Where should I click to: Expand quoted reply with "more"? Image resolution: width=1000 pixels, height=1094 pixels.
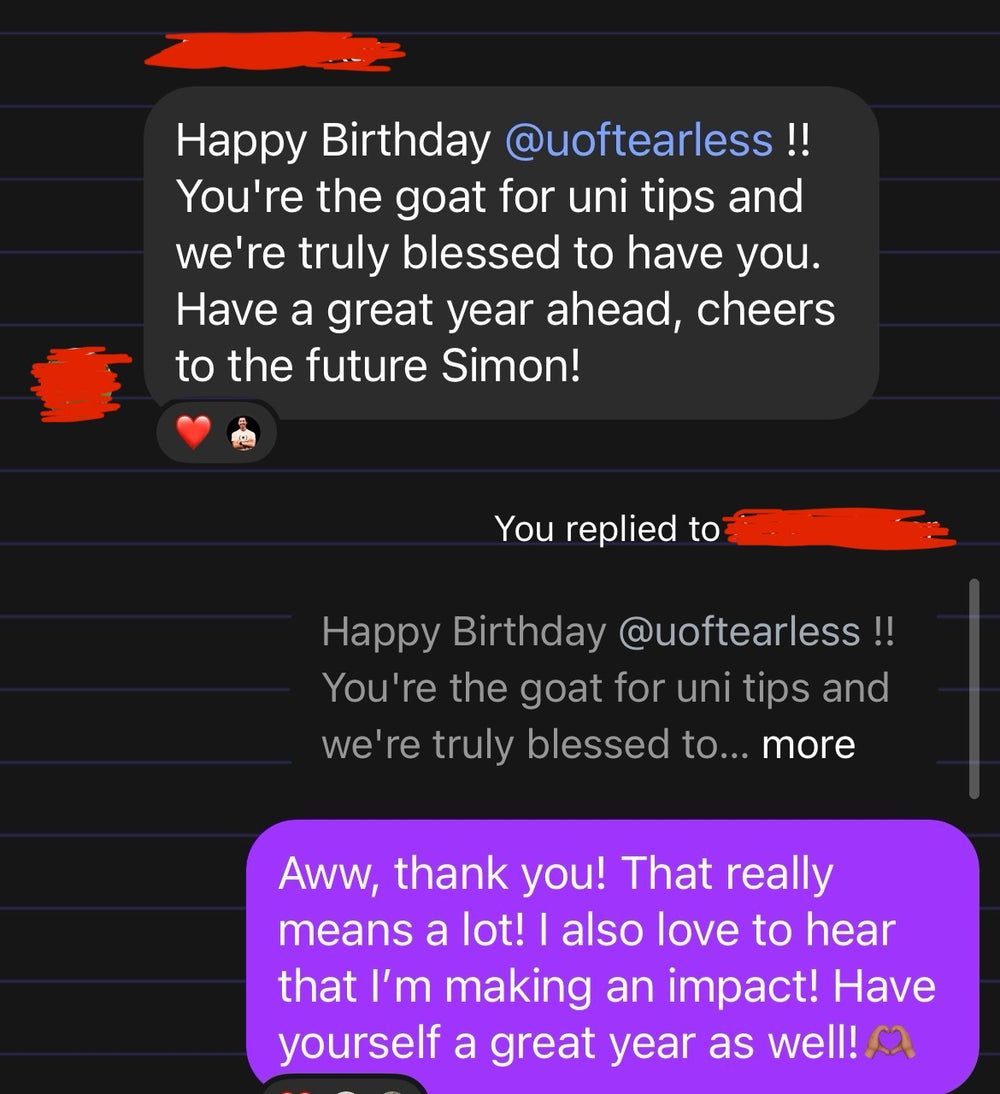[x=808, y=745]
